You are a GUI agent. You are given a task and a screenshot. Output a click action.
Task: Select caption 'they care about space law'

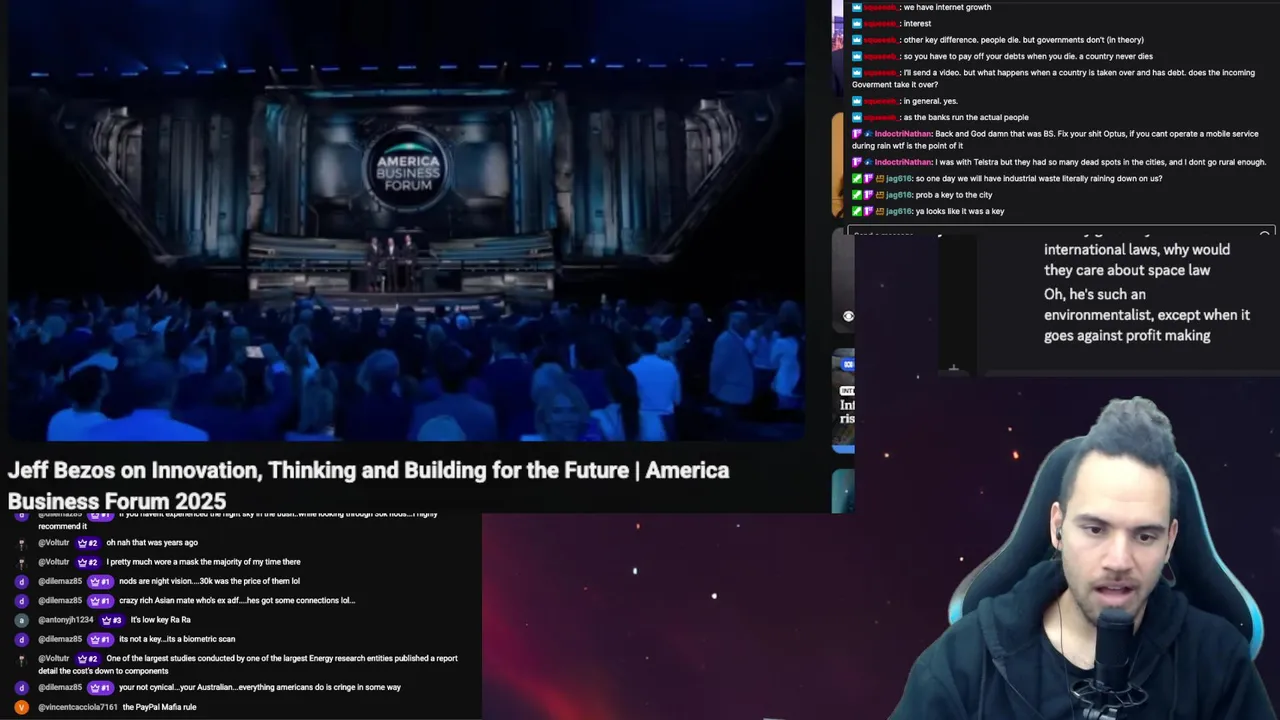1126,270
